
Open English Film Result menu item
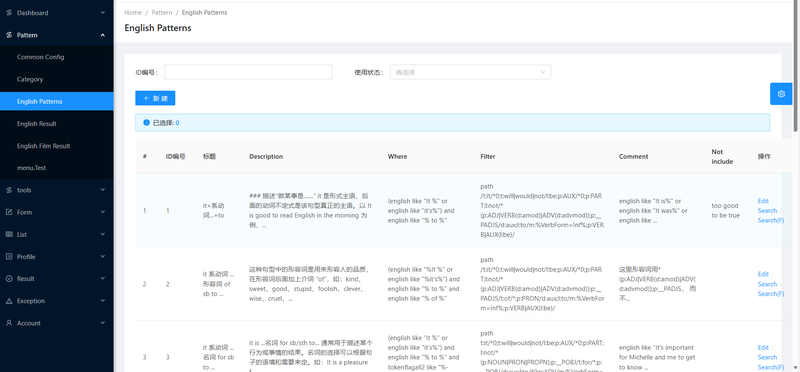pyautogui.click(x=57, y=146)
